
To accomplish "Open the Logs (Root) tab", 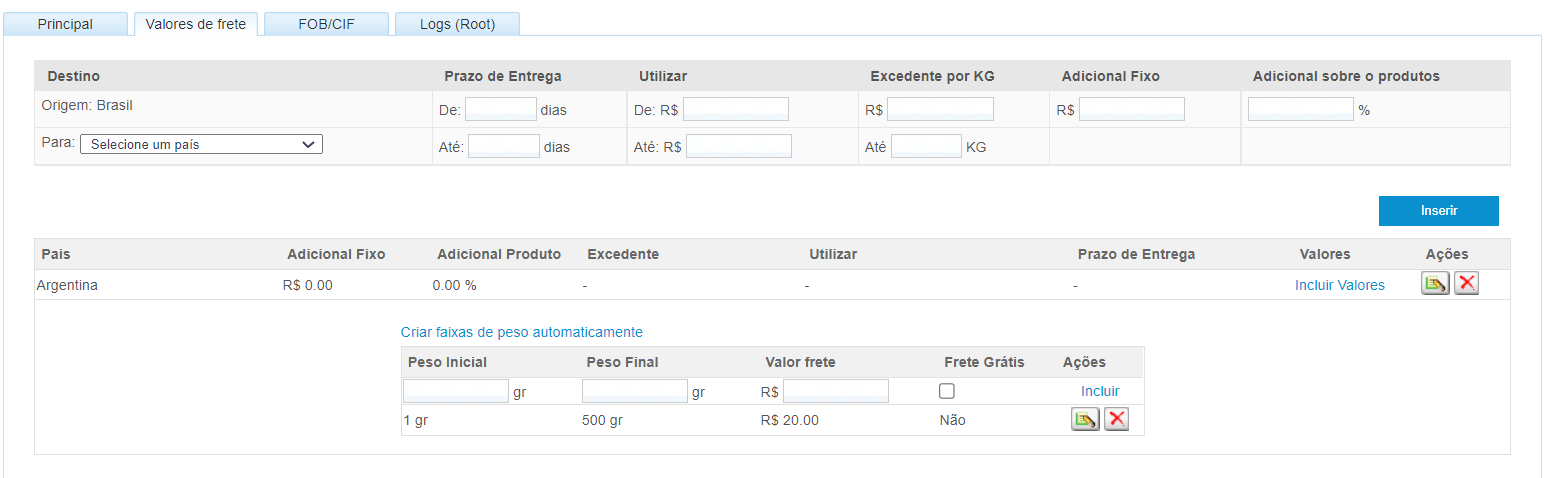I will [457, 24].
